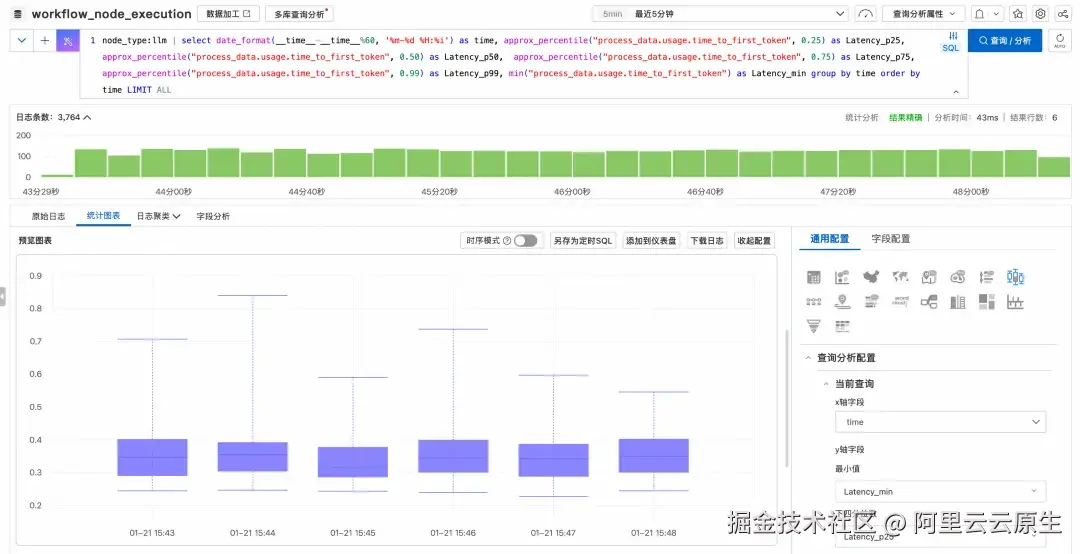Toggle the SQL mode icon
The image size is (1080, 554).
pos(951,41)
